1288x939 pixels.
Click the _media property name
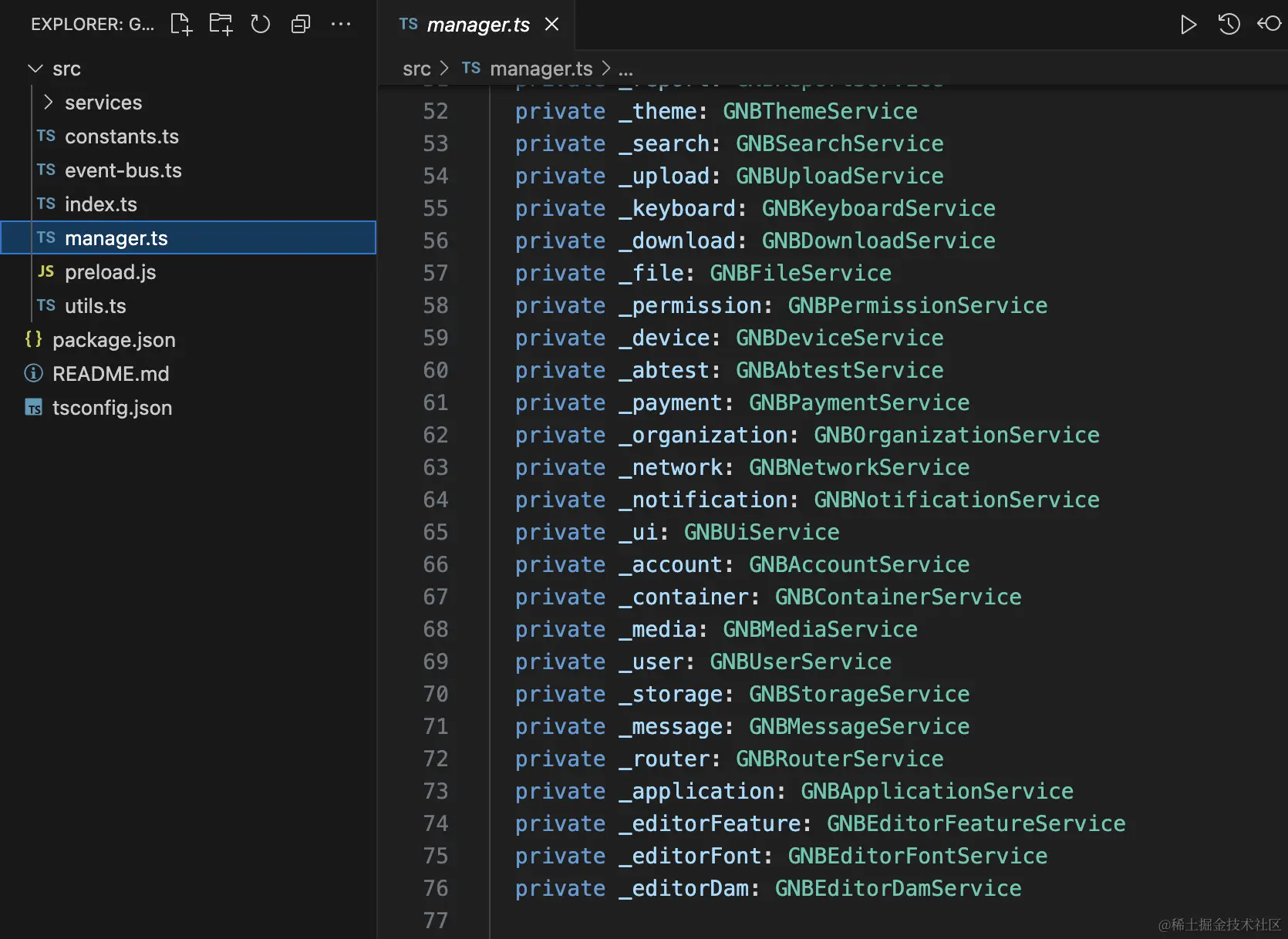(657, 630)
